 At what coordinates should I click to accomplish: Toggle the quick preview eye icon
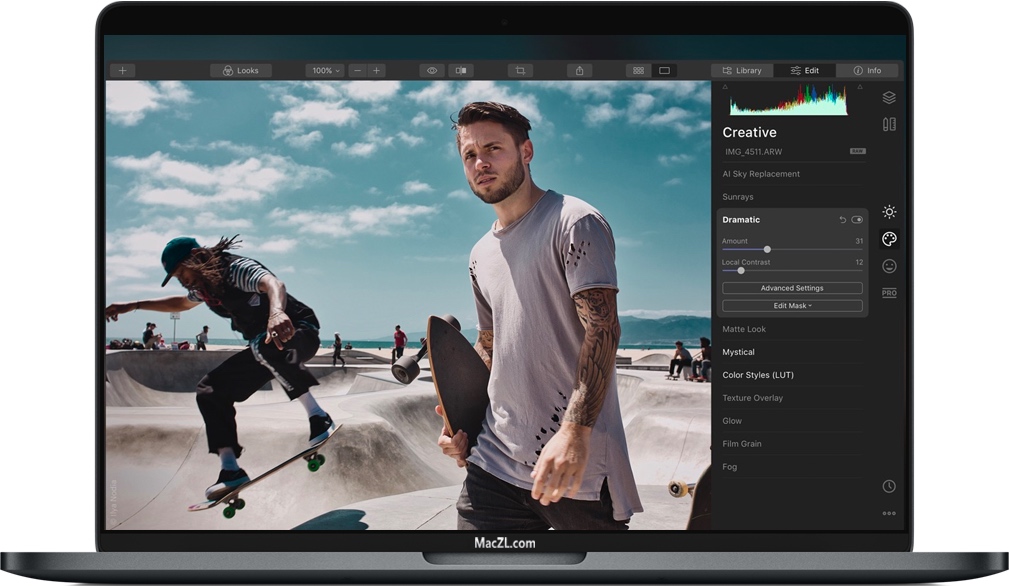click(432, 71)
